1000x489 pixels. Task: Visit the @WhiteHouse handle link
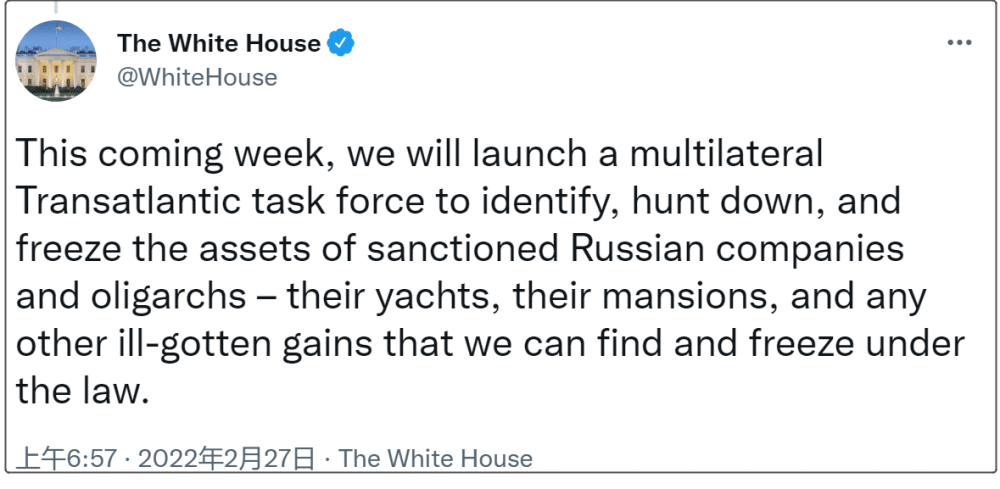[197, 77]
